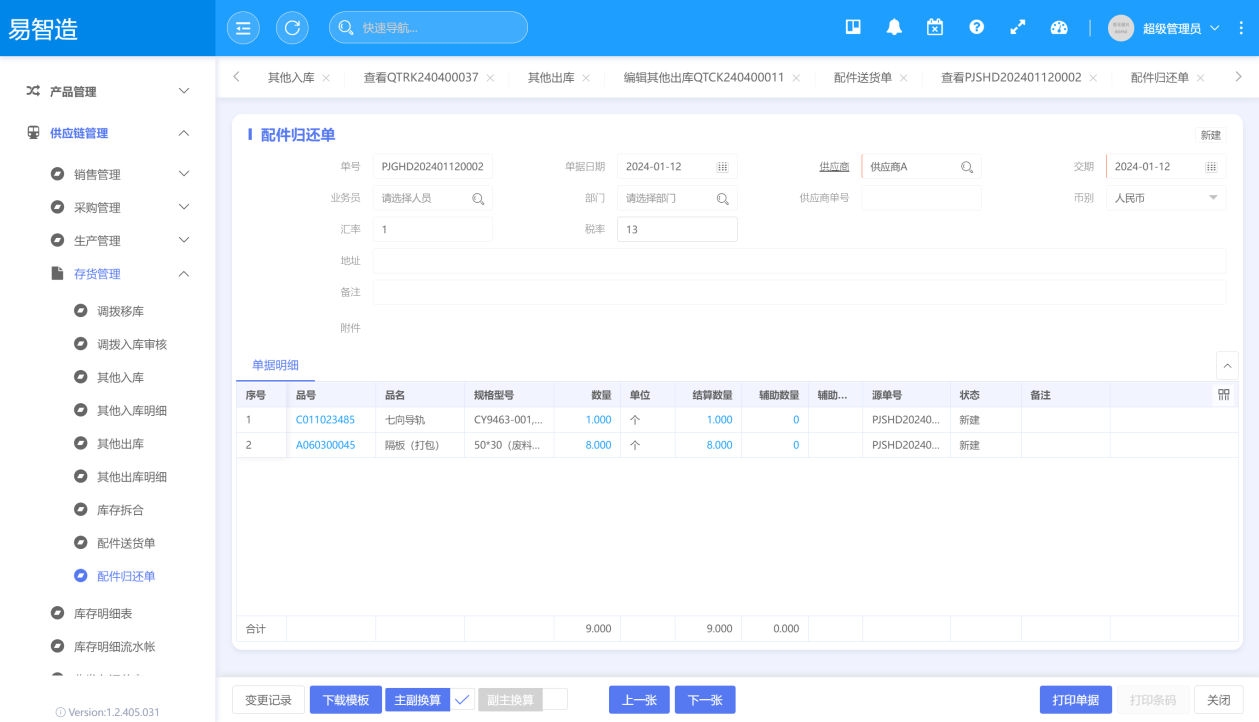Click the 打印单据 button
The height and width of the screenshot is (722, 1259).
[x=1075, y=700]
